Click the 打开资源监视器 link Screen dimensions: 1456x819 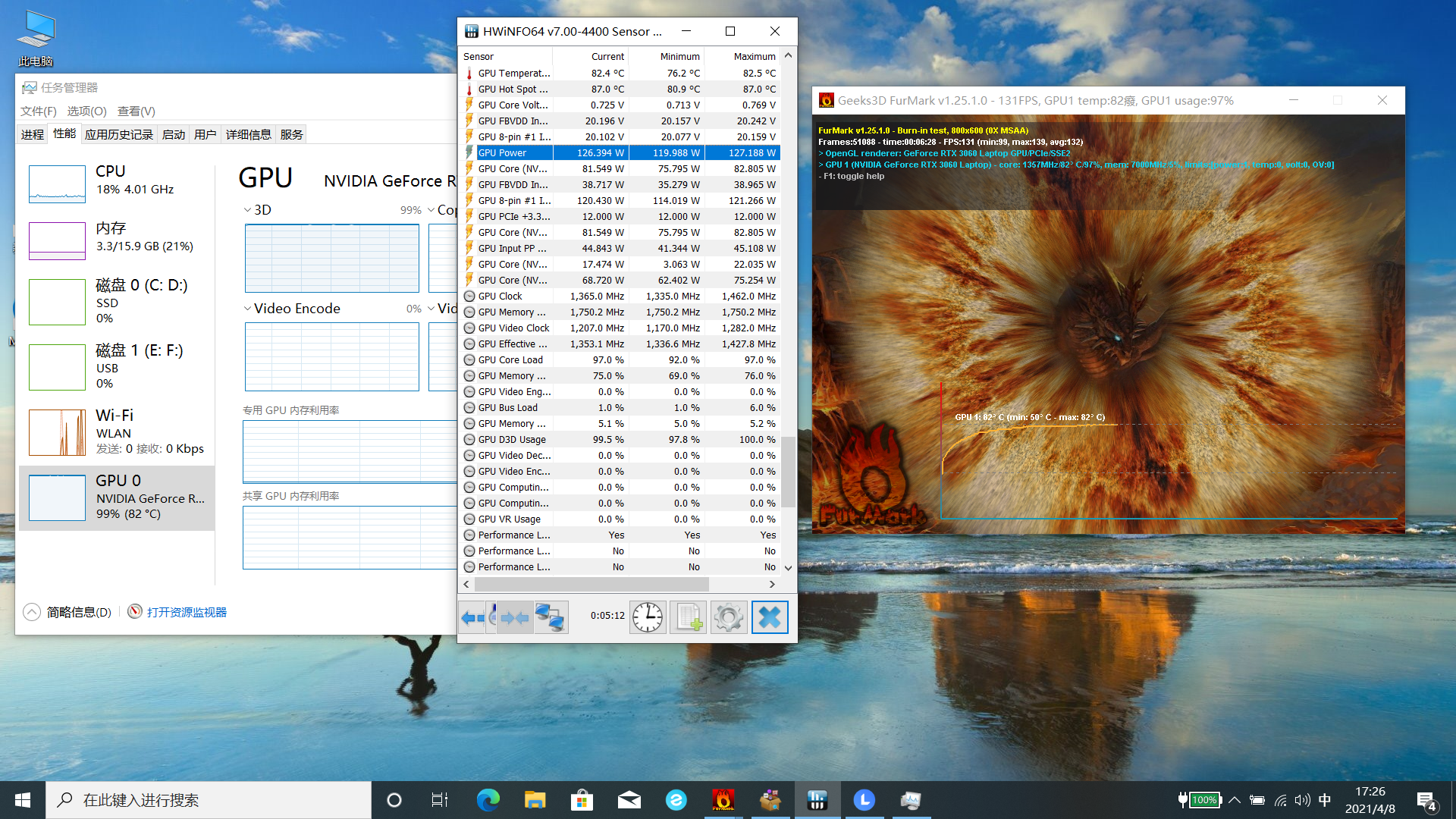coord(187,612)
